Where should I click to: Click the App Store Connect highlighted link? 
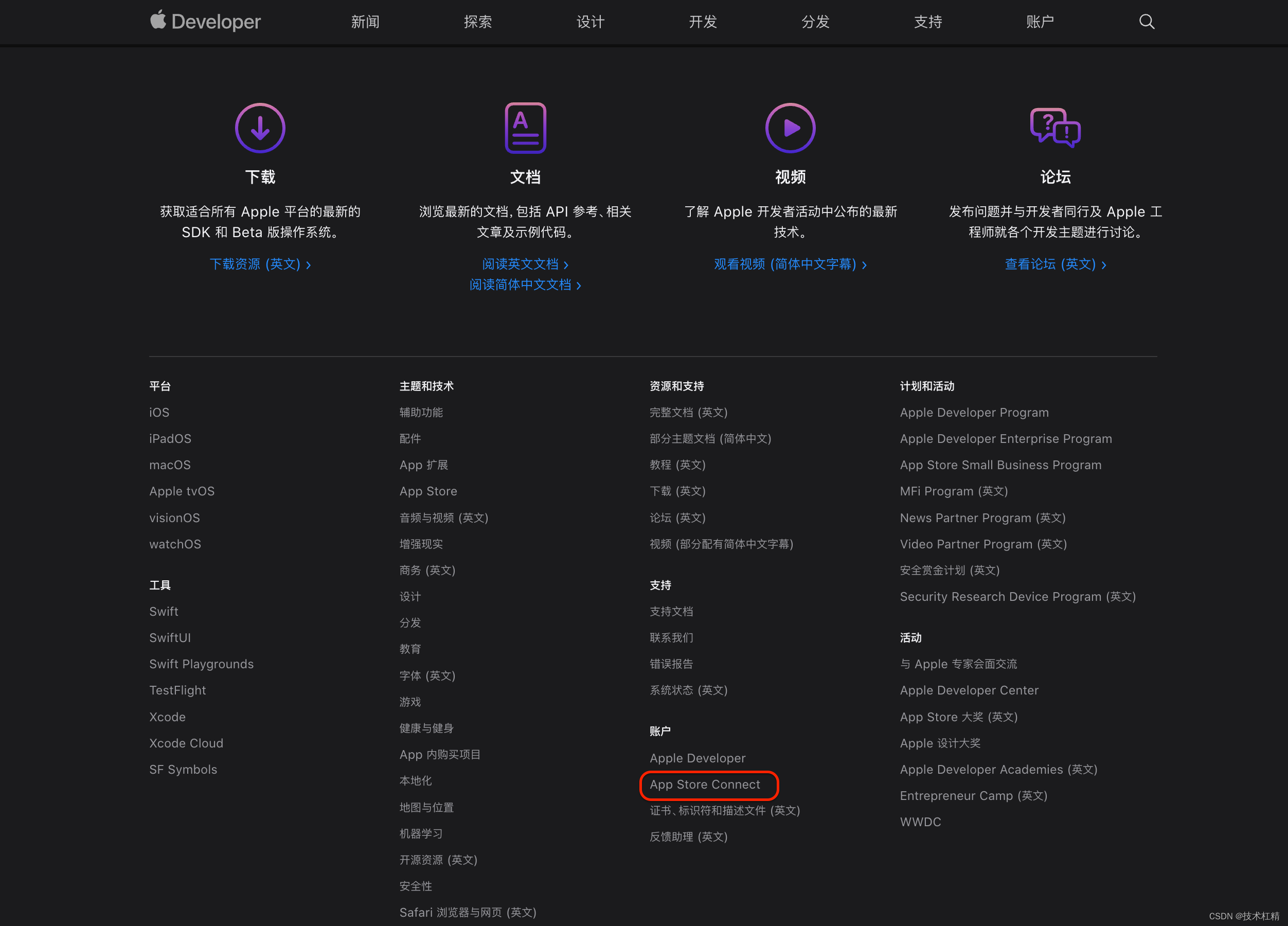(708, 784)
